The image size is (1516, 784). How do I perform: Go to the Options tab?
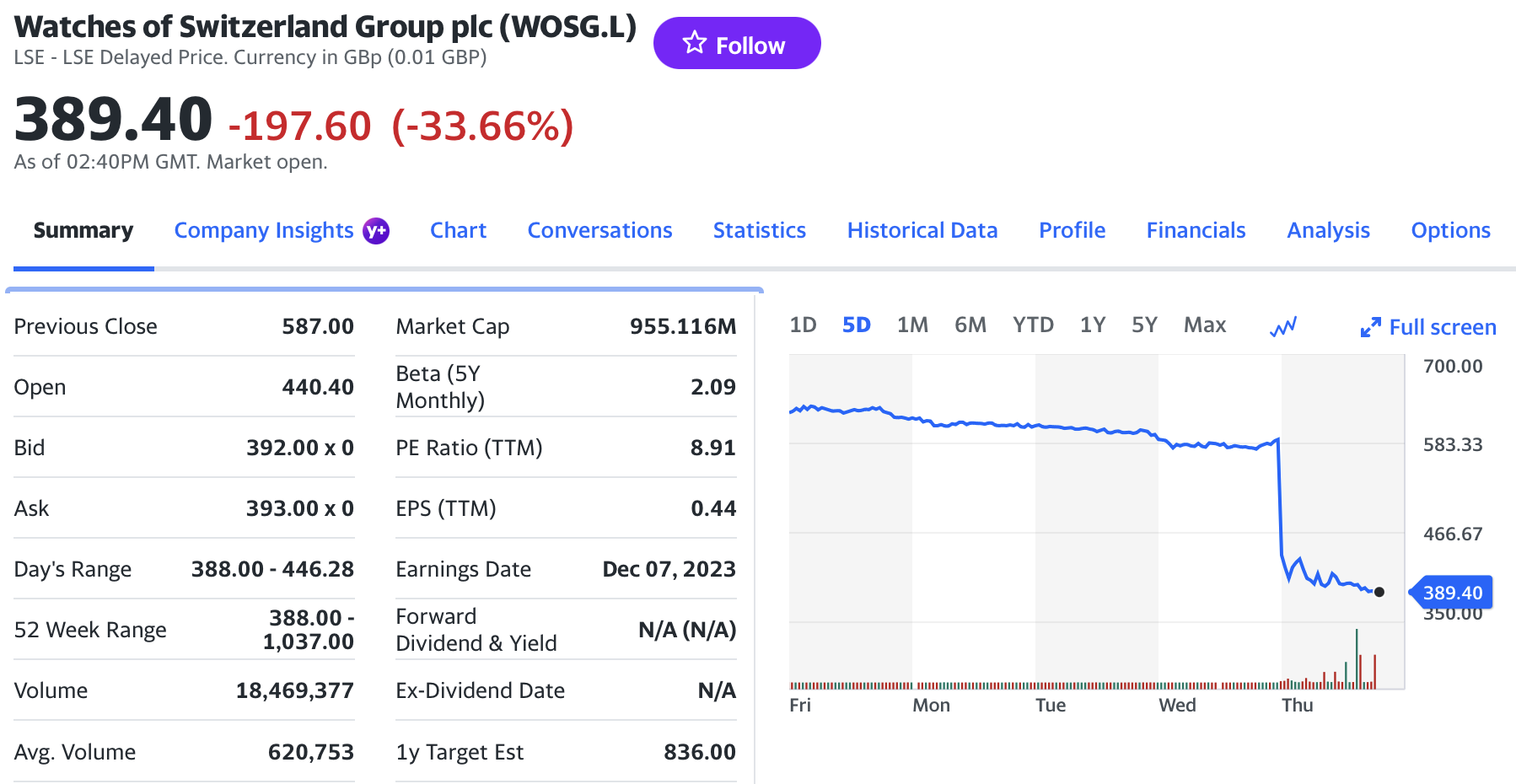tap(1450, 231)
